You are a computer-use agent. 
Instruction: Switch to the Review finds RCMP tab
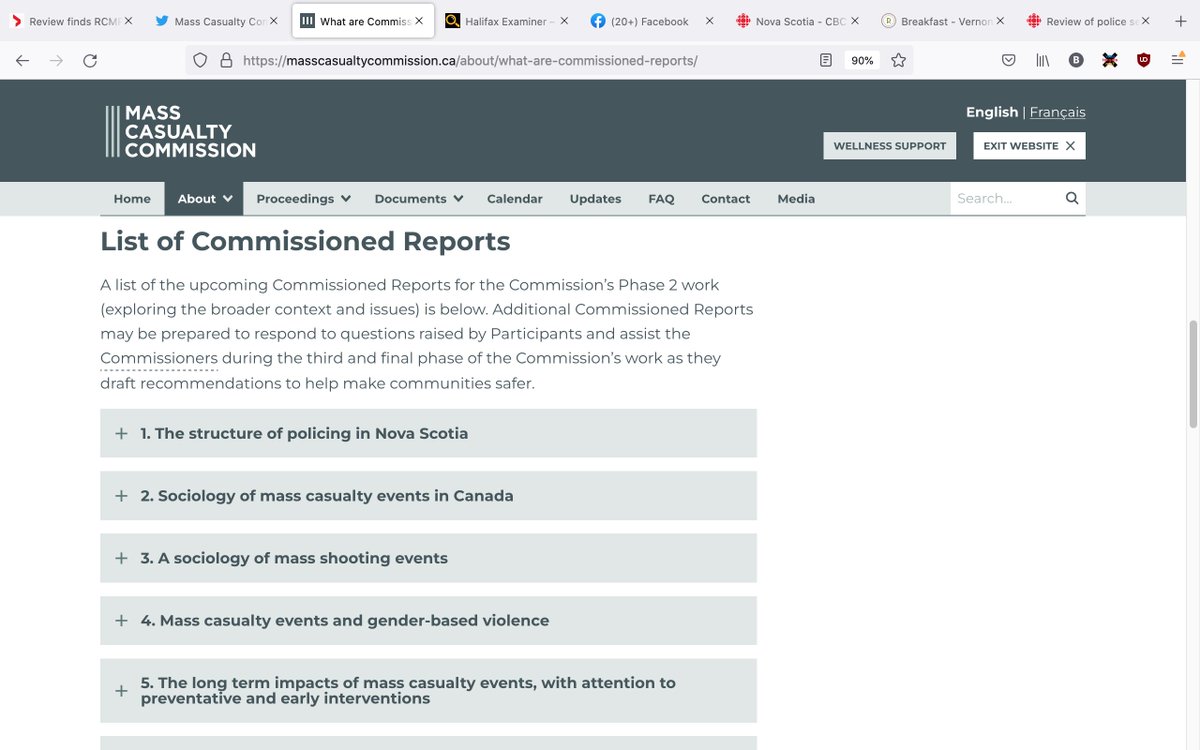[x=72, y=20]
